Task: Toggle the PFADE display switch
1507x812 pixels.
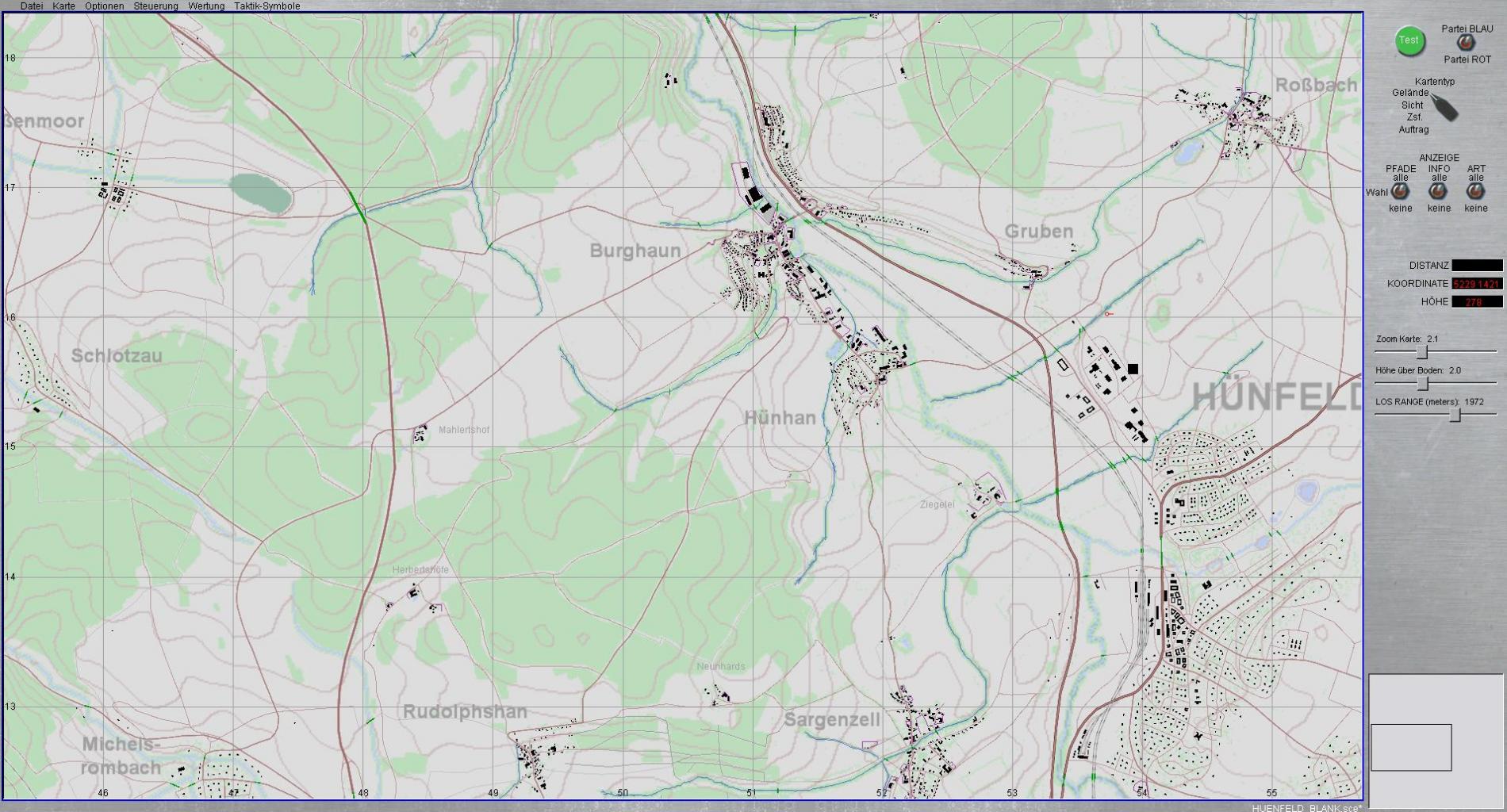Action: pos(1400,192)
